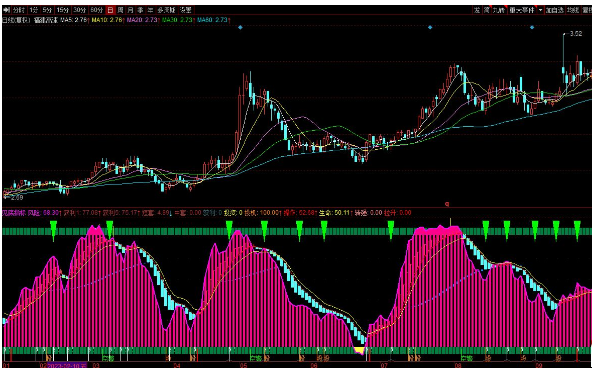
Task: Open the 重大事件 major events button
Action: (x=523, y=10)
